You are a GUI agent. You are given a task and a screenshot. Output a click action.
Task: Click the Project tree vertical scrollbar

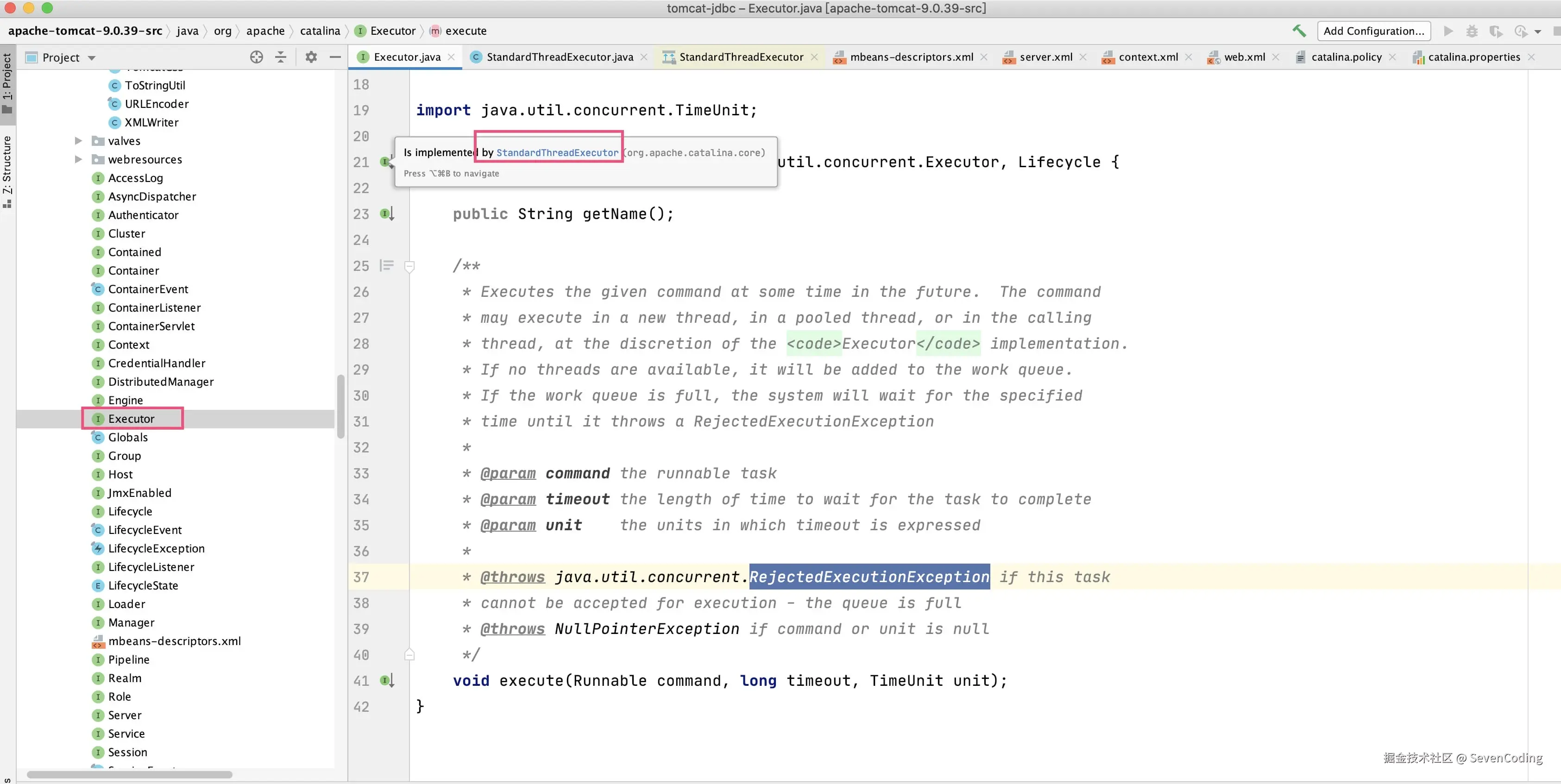point(340,406)
